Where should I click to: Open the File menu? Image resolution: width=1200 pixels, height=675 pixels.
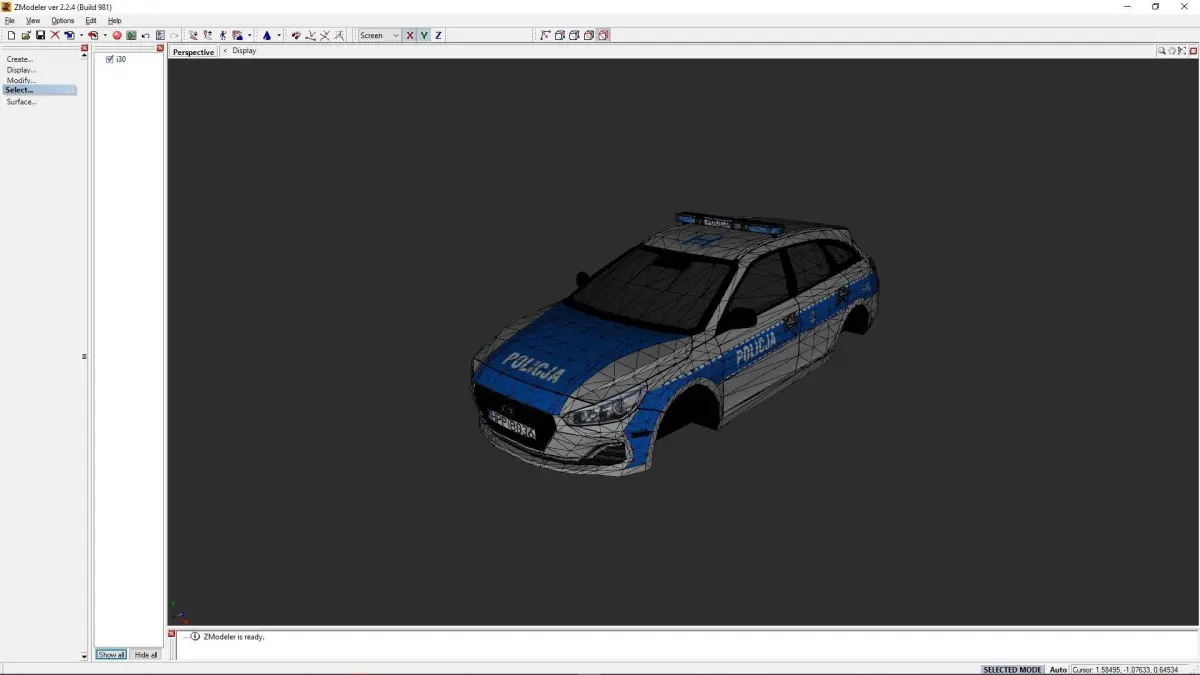(x=9, y=20)
